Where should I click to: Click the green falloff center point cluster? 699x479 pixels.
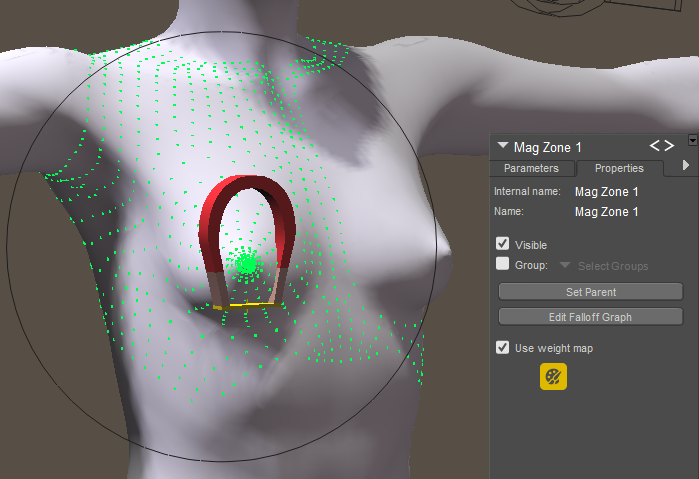click(246, 265)
